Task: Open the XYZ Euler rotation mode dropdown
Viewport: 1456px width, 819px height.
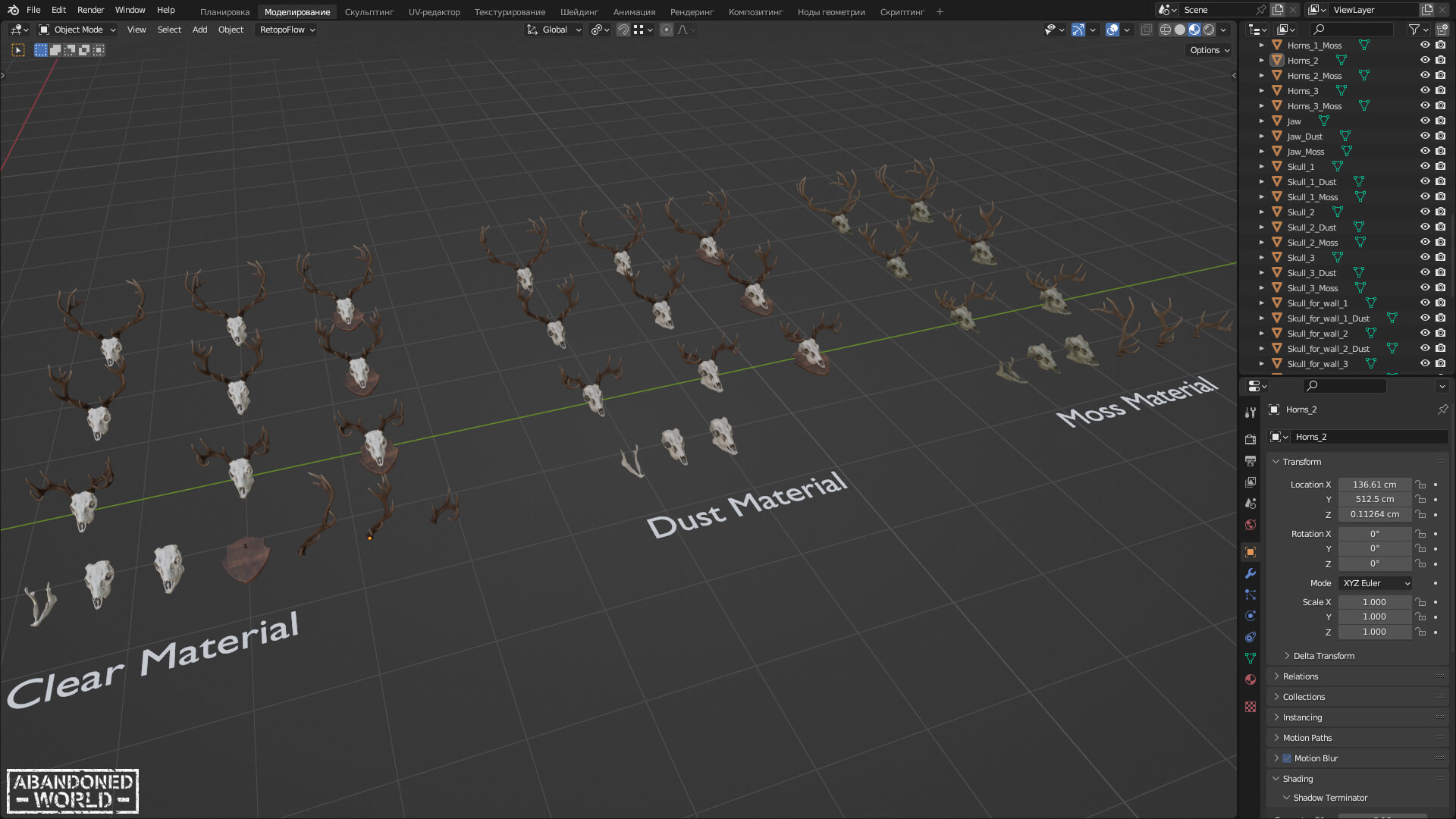Action: click(1376, 583)
